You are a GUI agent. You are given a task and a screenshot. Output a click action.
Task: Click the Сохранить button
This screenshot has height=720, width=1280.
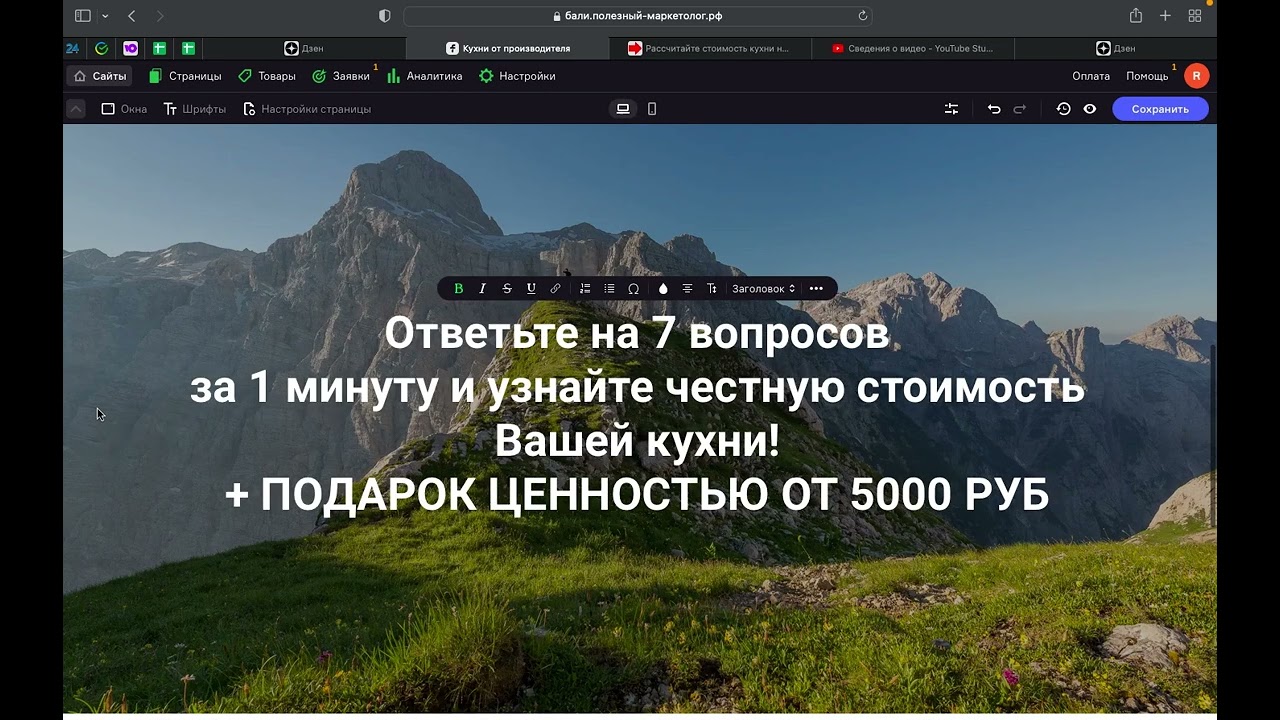click(x=1160, y=109)
